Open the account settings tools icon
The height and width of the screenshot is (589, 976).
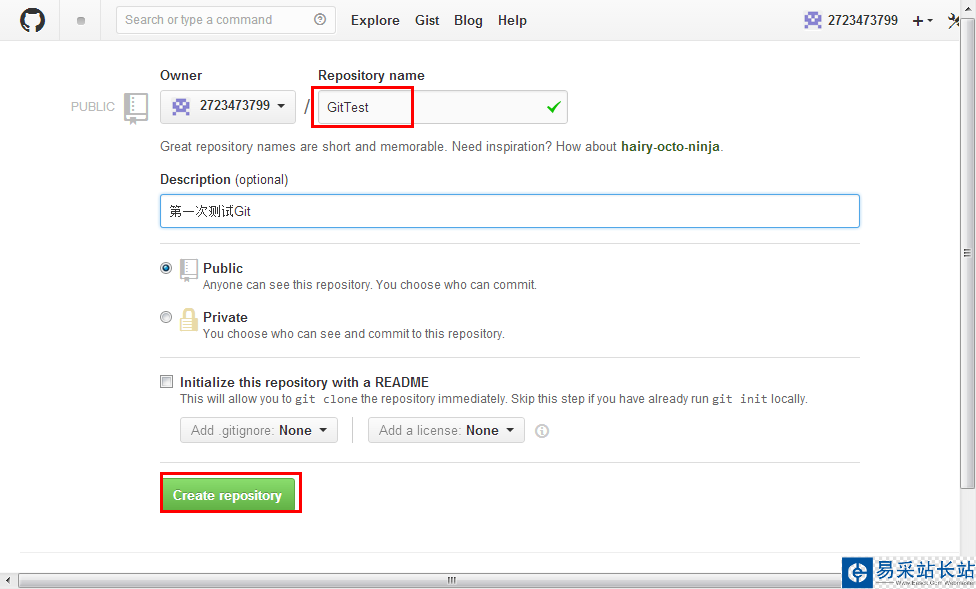tap(953, 21)
